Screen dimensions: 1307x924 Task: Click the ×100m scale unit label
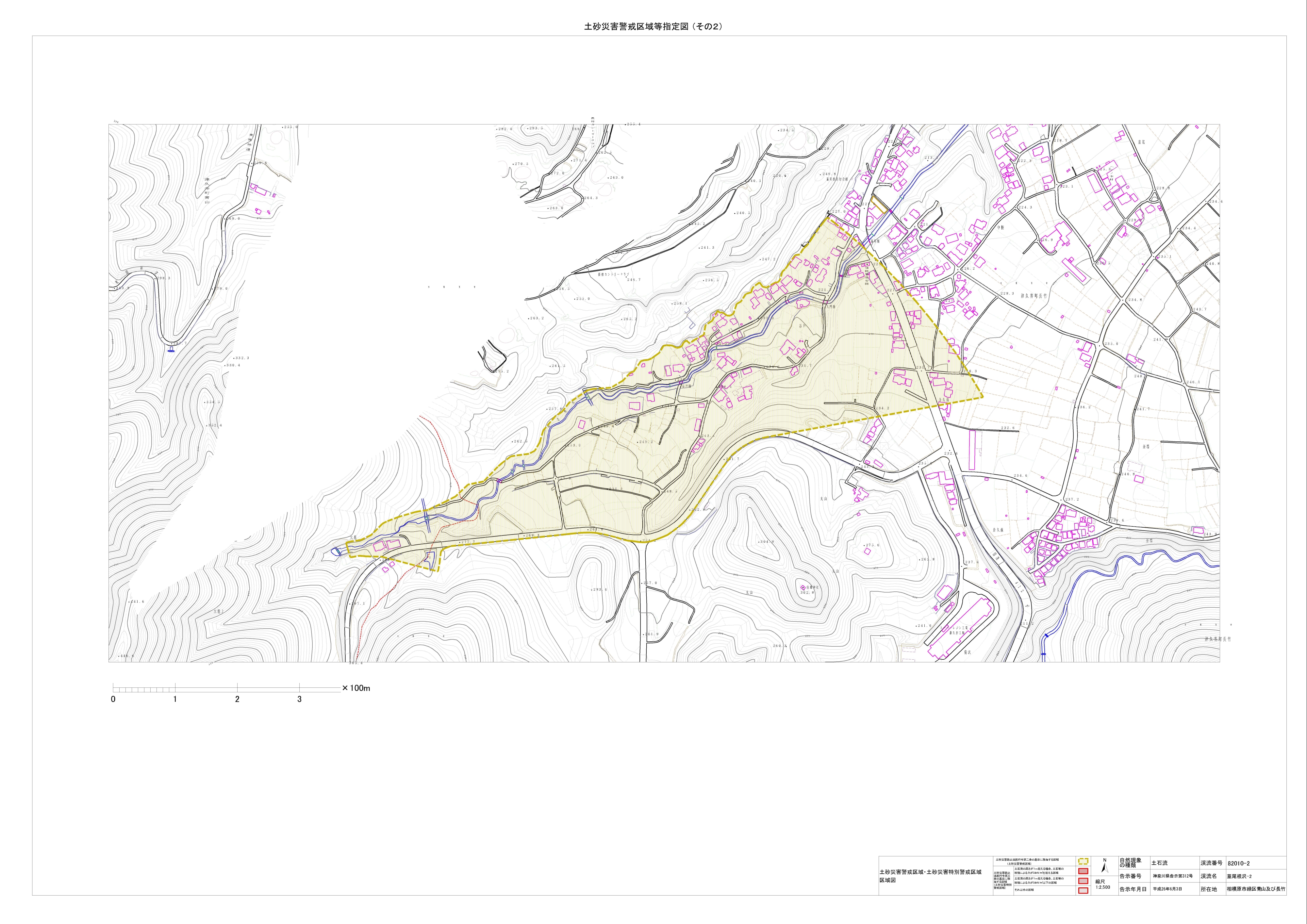coord(356,688)
